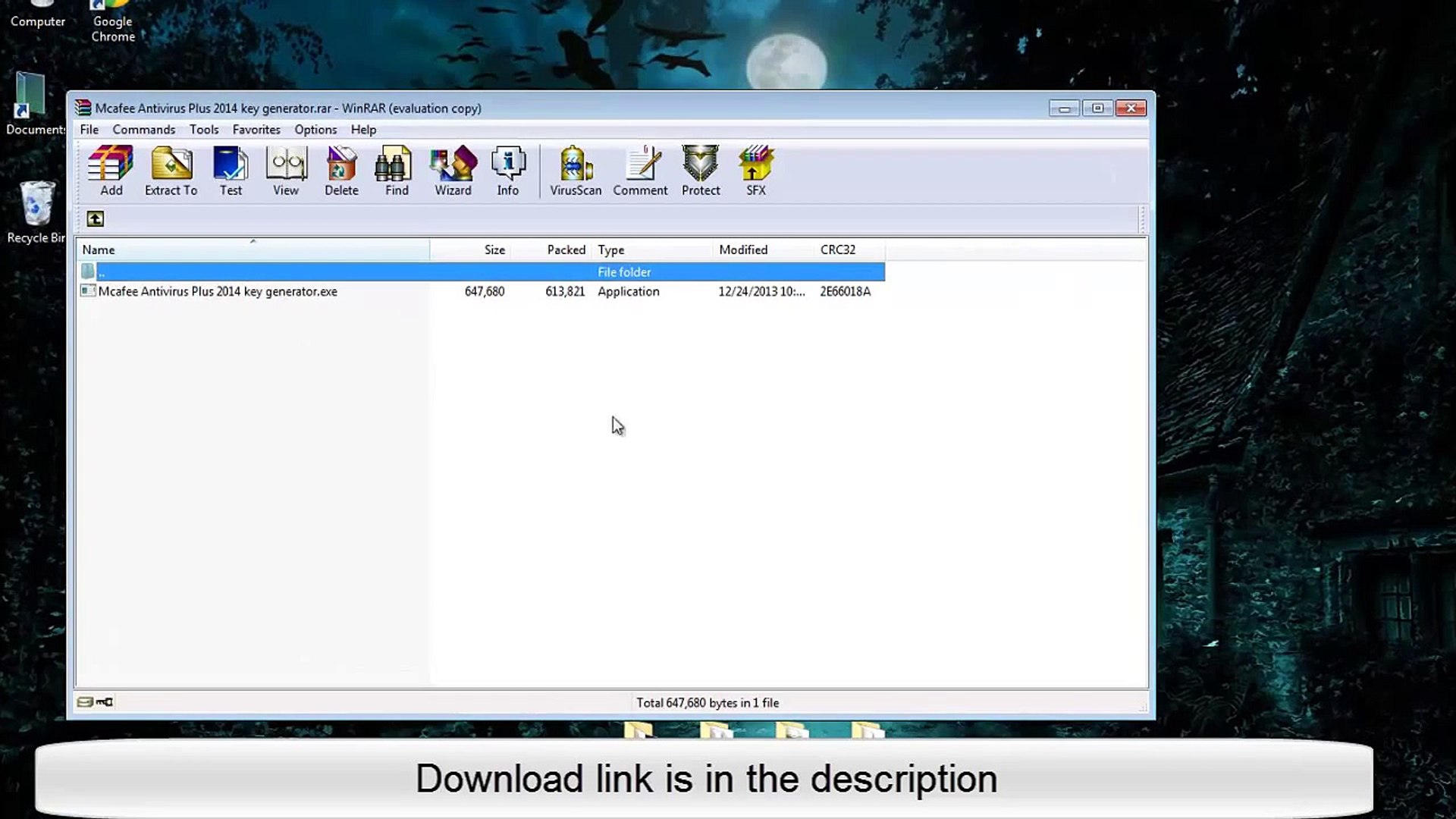Screen dimensions: 1456x819
Task: Start VirusScan on the archive
Action: click(x=576, y=171)
